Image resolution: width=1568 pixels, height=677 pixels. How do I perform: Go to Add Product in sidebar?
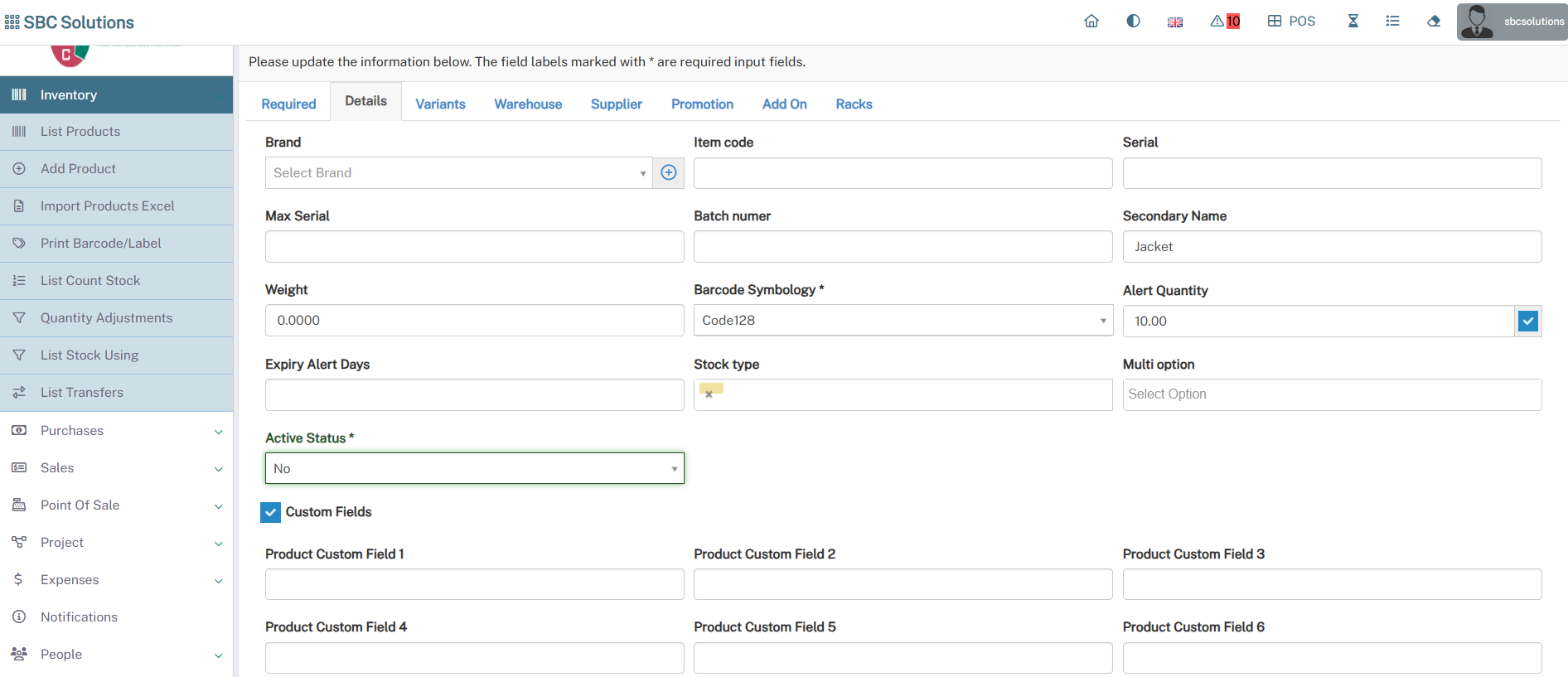coord(78,169)
